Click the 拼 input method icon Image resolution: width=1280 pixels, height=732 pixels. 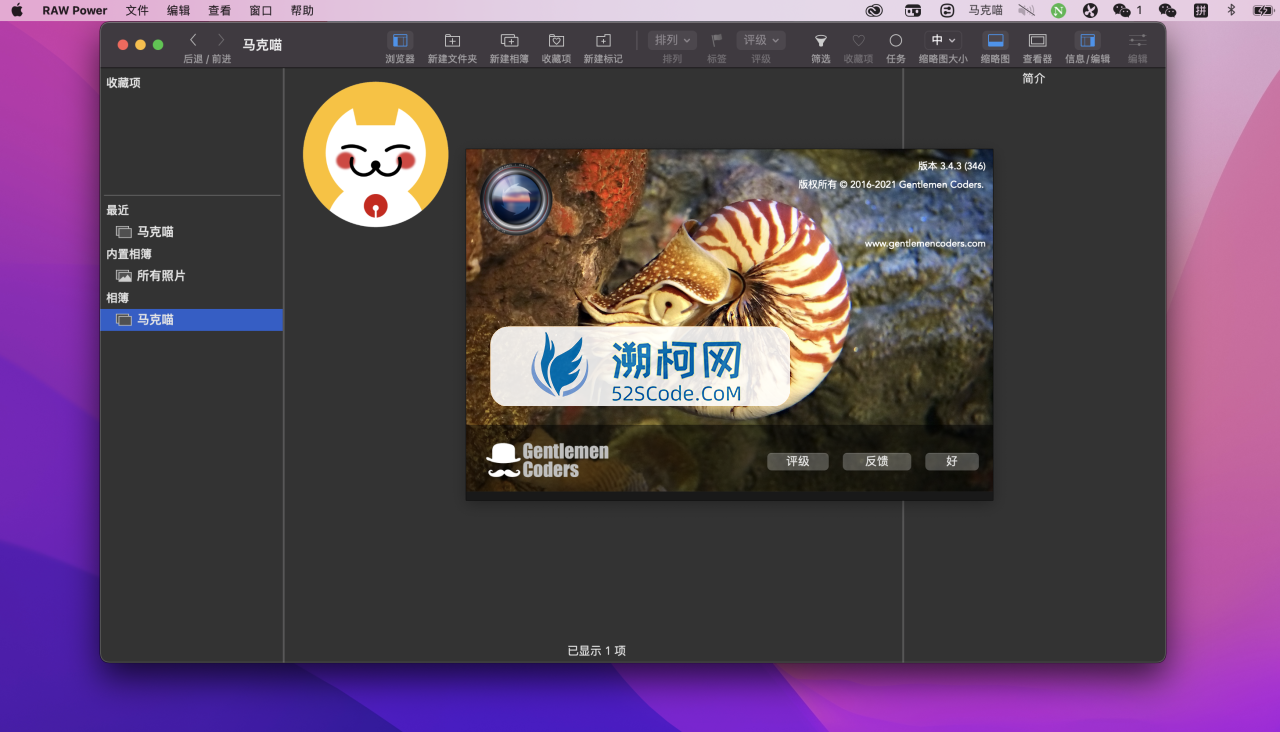point(1201,11)
